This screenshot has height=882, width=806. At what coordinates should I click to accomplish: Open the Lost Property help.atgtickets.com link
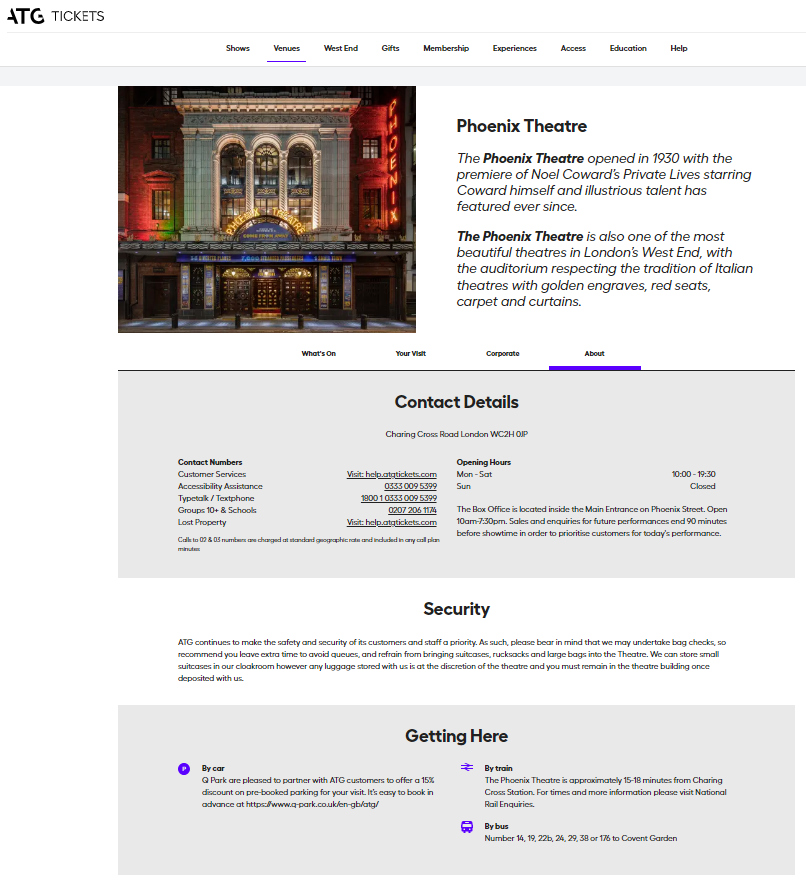click(391, 522)
